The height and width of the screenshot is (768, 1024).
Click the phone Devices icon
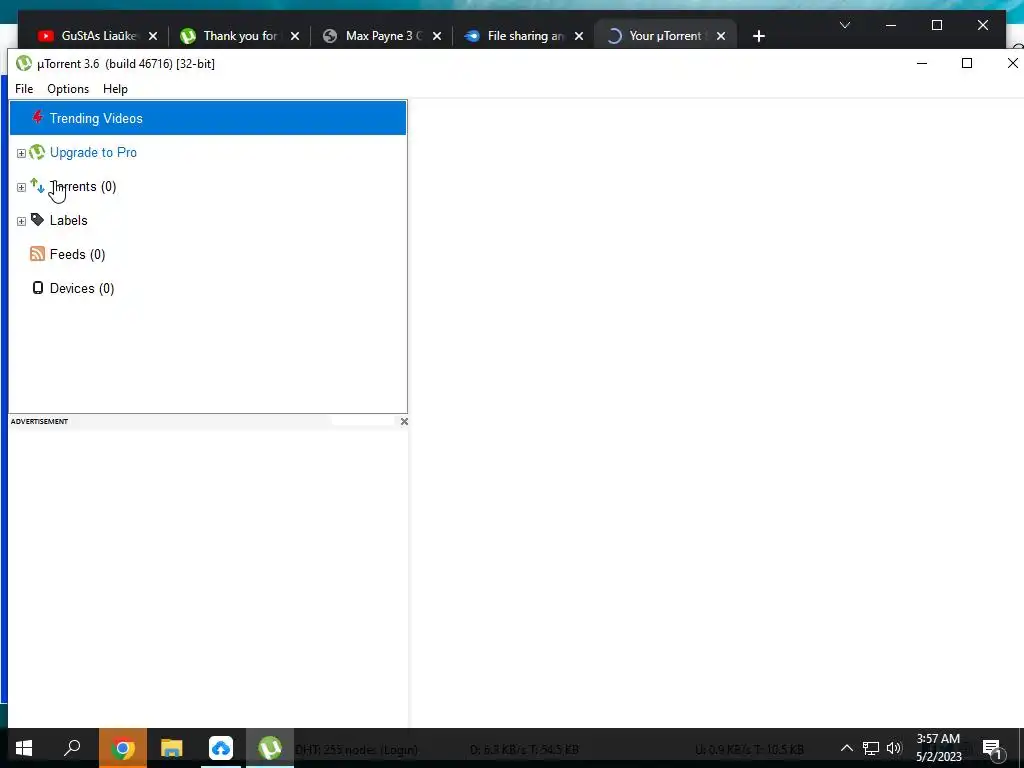click(x=38, y=288)
